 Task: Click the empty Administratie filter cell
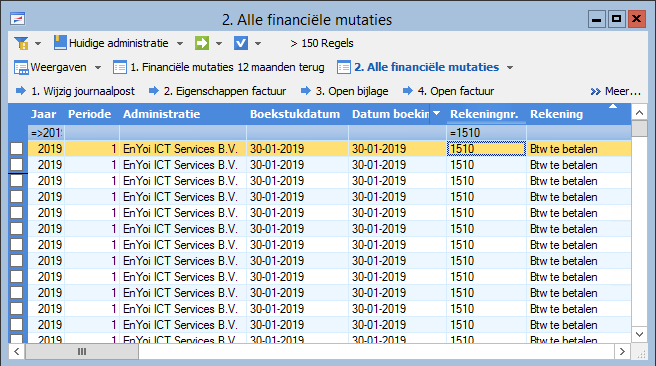pyautogui.click(x=183, y=133)
